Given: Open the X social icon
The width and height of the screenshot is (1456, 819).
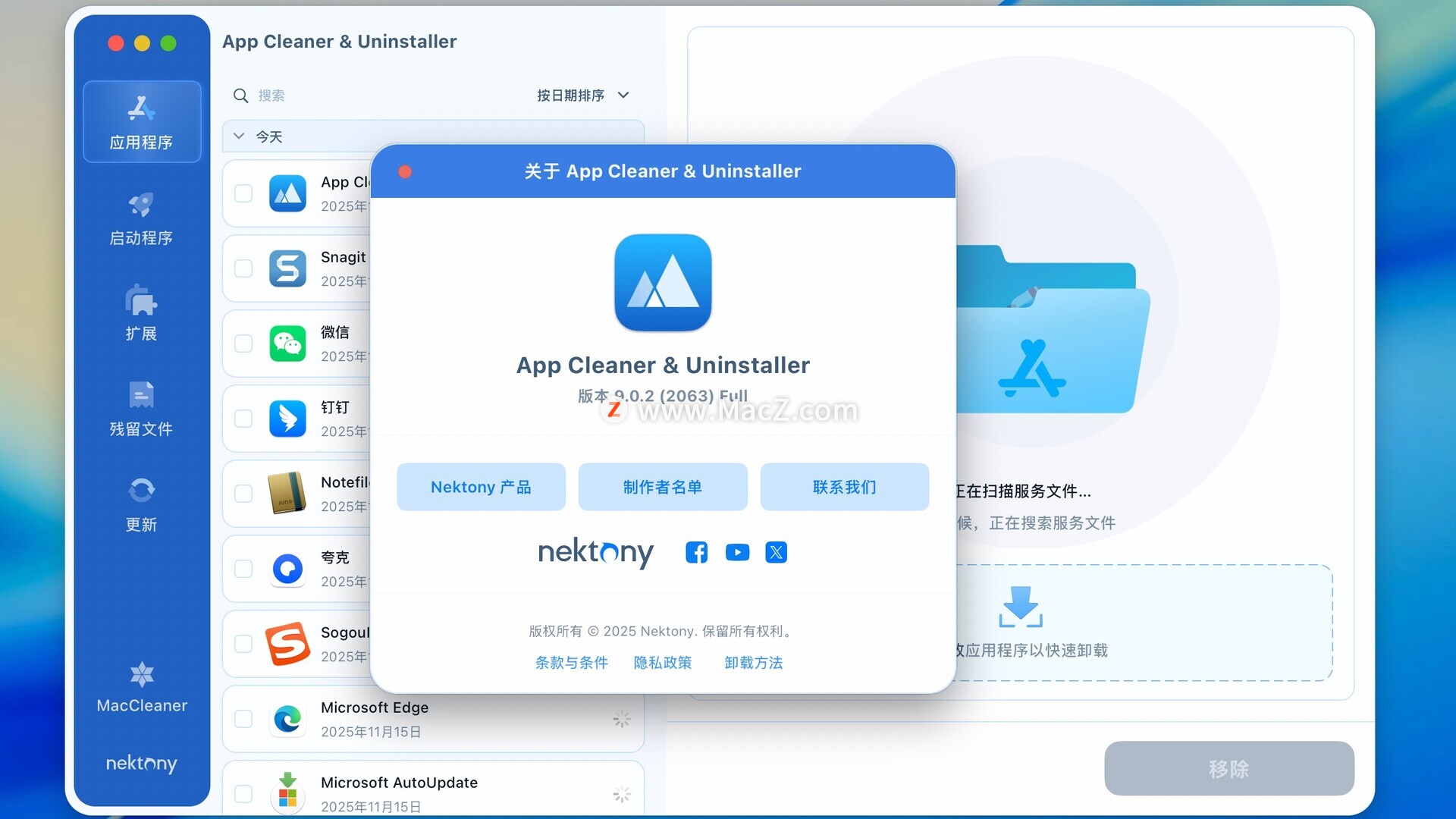Looking at the screenshot, I should pos(776,552).
